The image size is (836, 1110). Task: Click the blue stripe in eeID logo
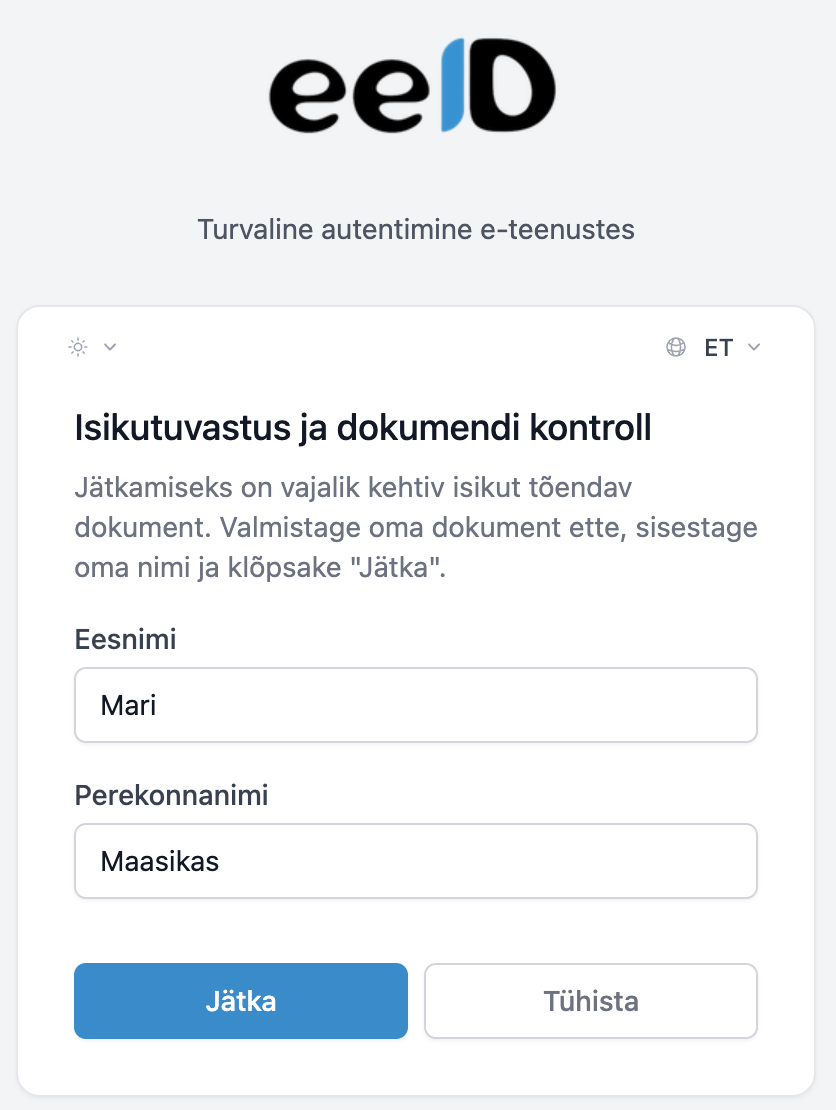454,86
